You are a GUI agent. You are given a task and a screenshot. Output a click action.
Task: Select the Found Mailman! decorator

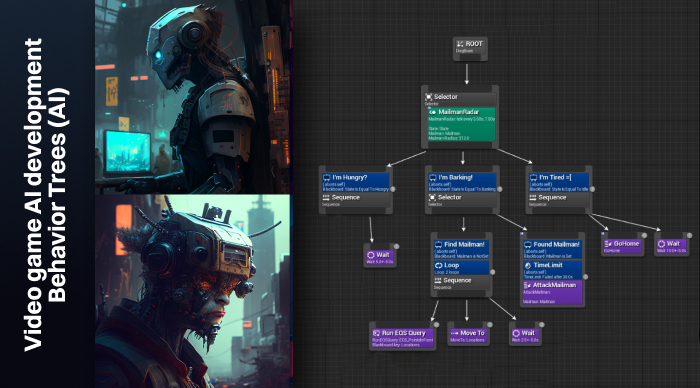[x=552, y=250]
